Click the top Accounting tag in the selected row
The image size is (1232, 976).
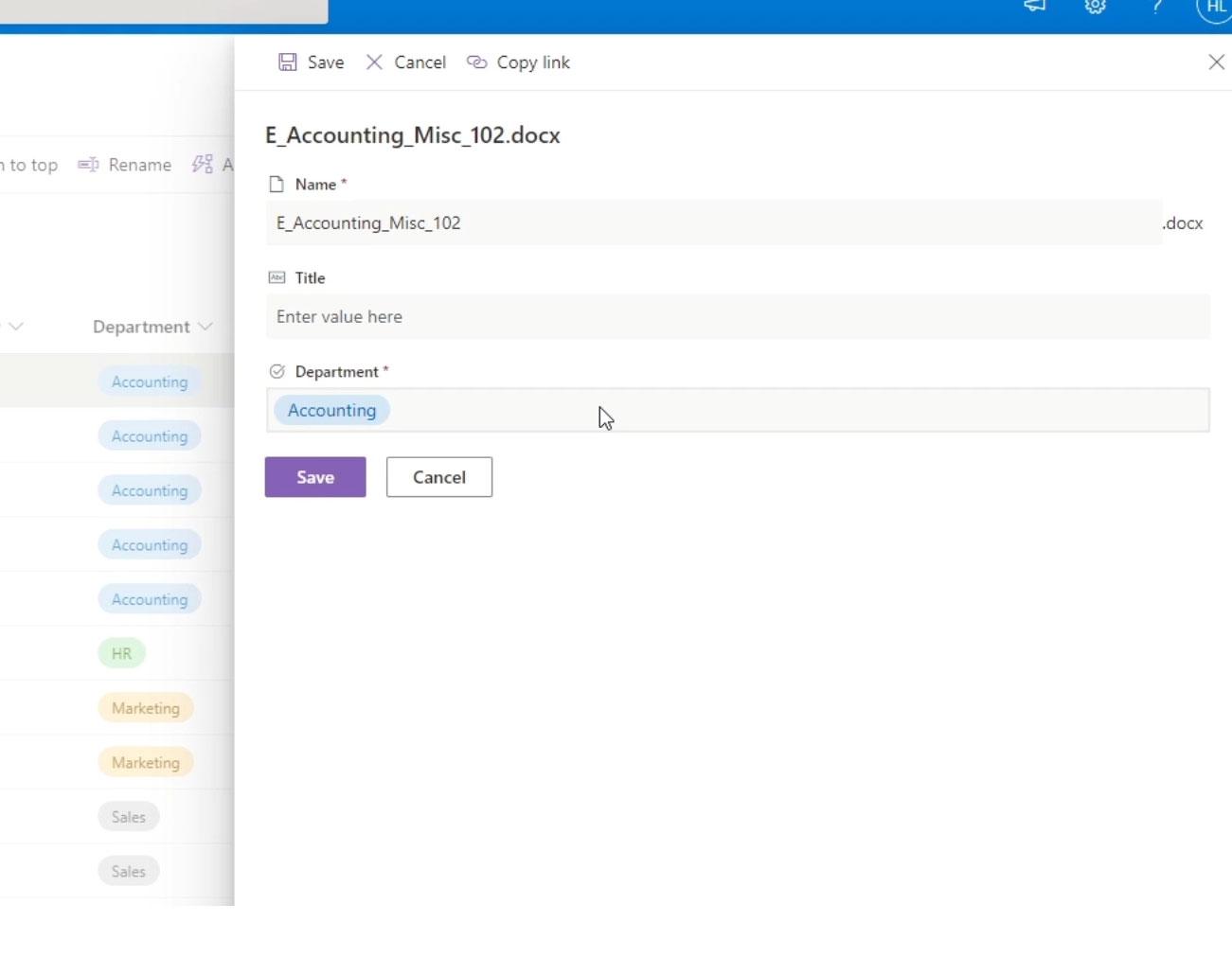pyautogui.click(x=150, y=382)
